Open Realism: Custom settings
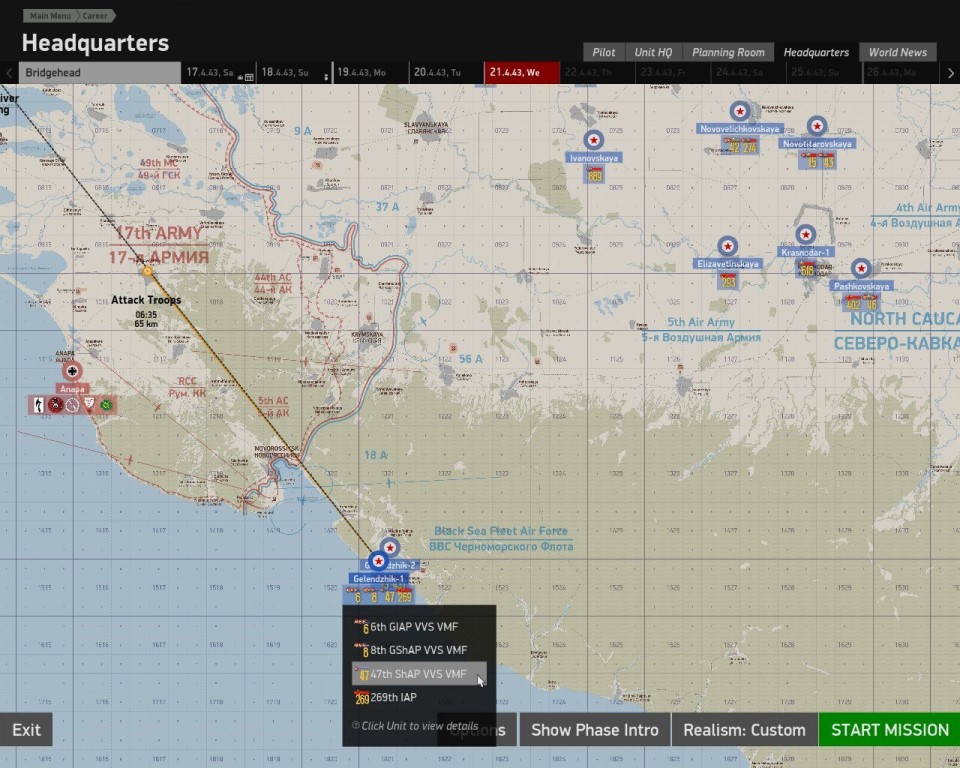 point(744,730)
